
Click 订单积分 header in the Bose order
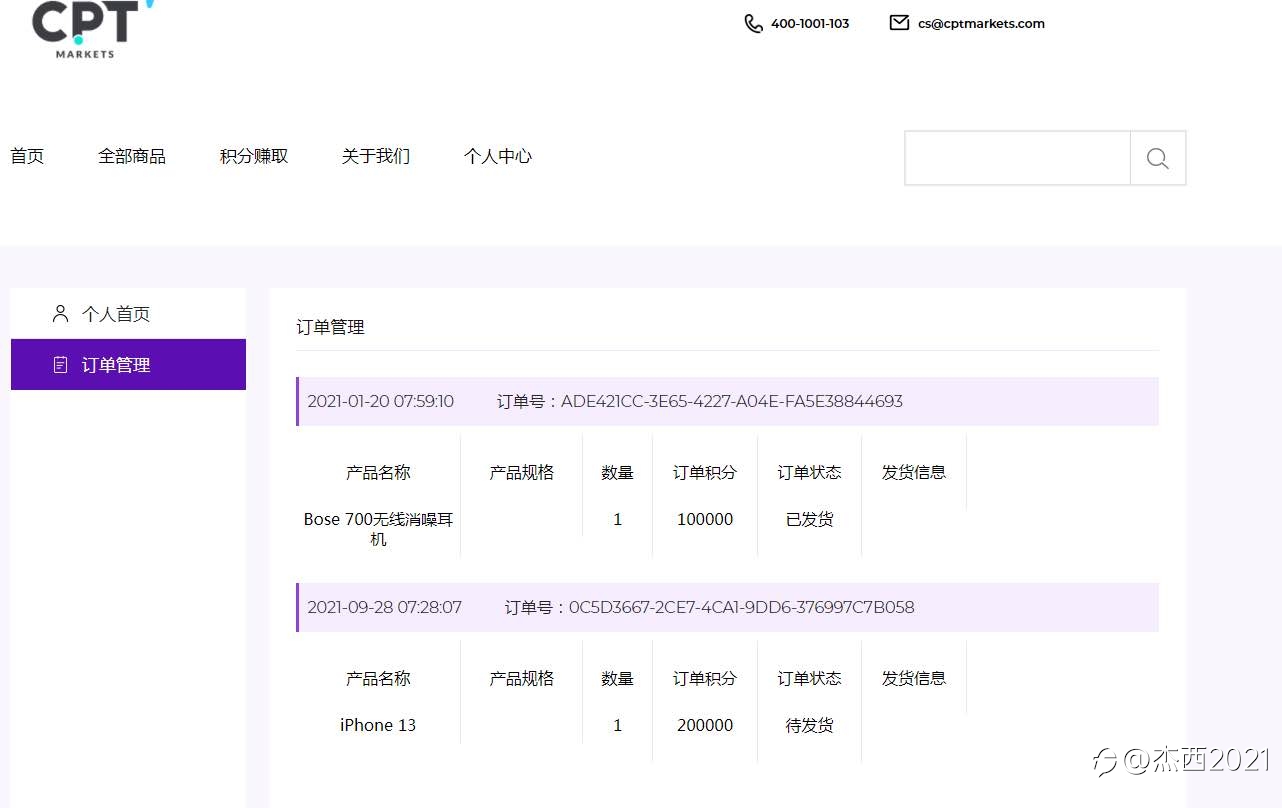tap(705, 472)
